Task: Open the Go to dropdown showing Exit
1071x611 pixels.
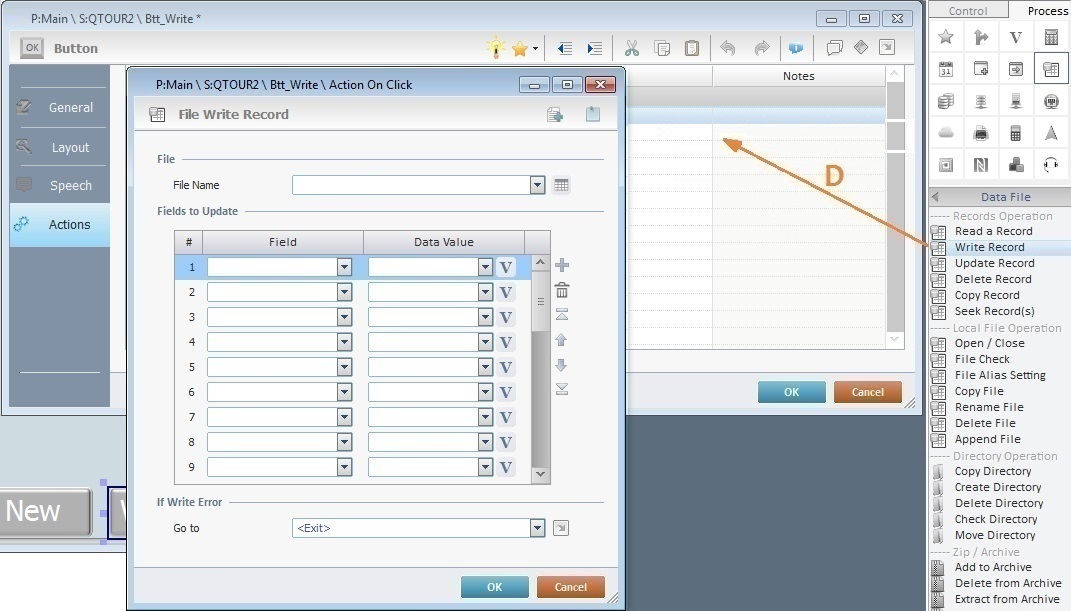Action: (537, 528)
